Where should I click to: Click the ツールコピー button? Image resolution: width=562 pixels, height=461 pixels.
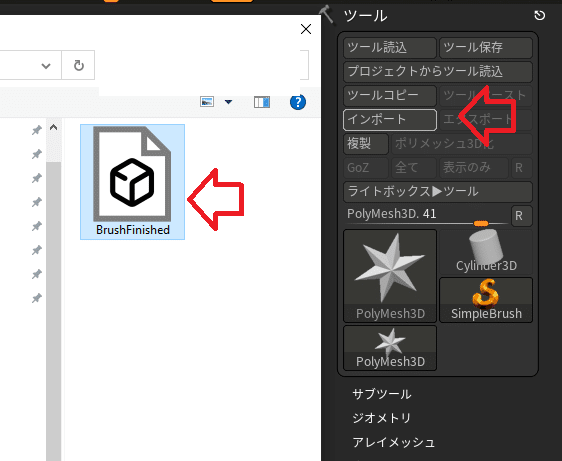(x=390, y=96)
